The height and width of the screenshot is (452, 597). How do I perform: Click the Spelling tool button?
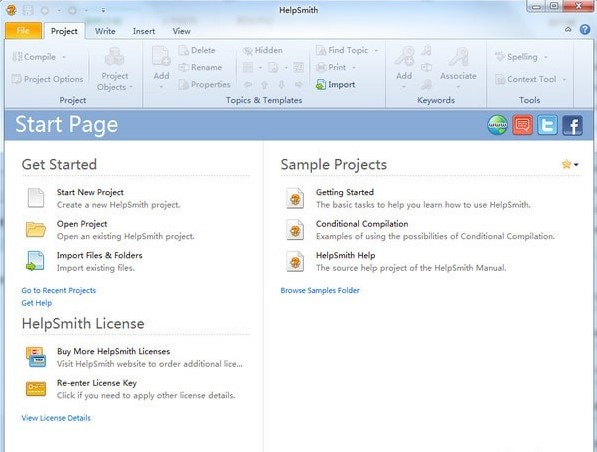point(516,57)
